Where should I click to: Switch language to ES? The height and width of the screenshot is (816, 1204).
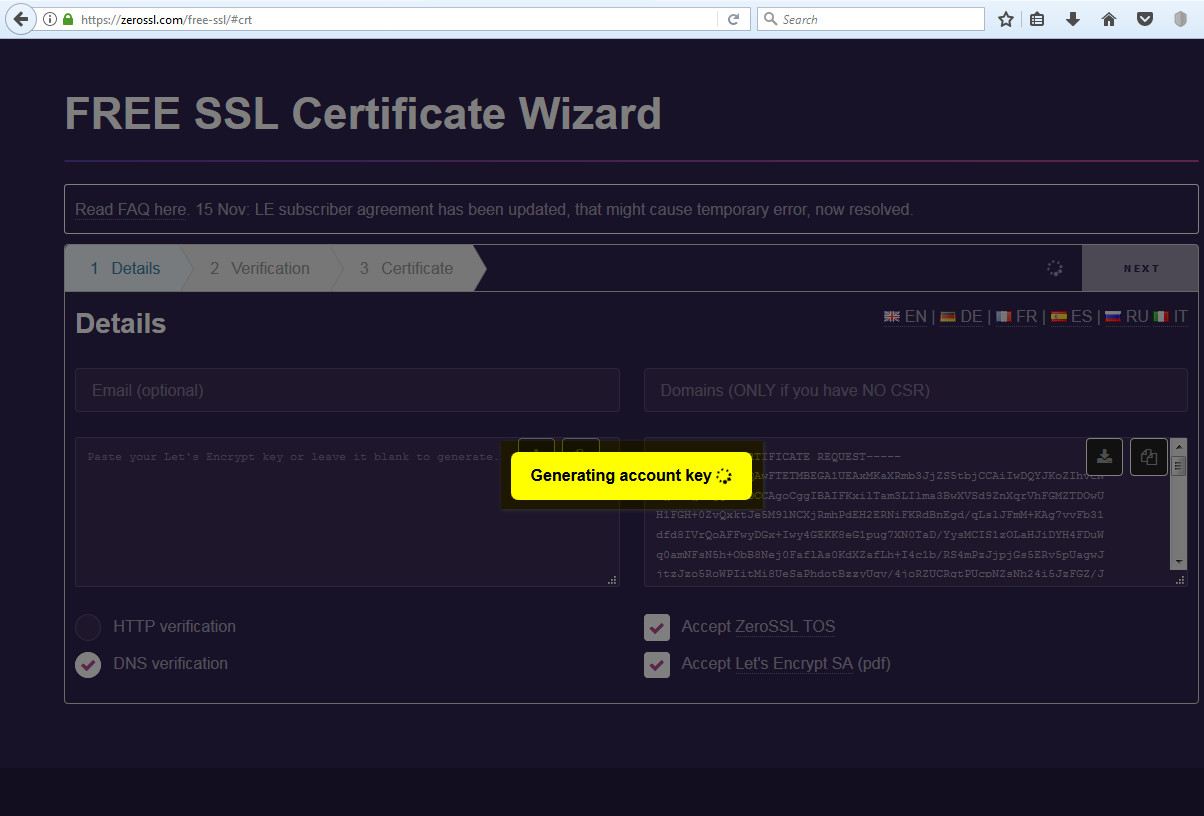tap(1081, 317)
